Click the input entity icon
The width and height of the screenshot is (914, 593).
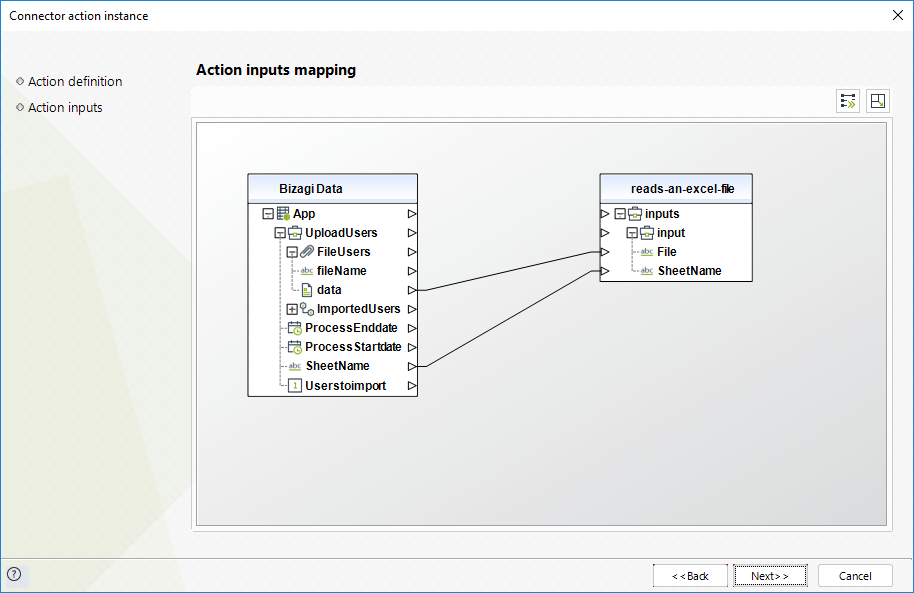point(647,233)
